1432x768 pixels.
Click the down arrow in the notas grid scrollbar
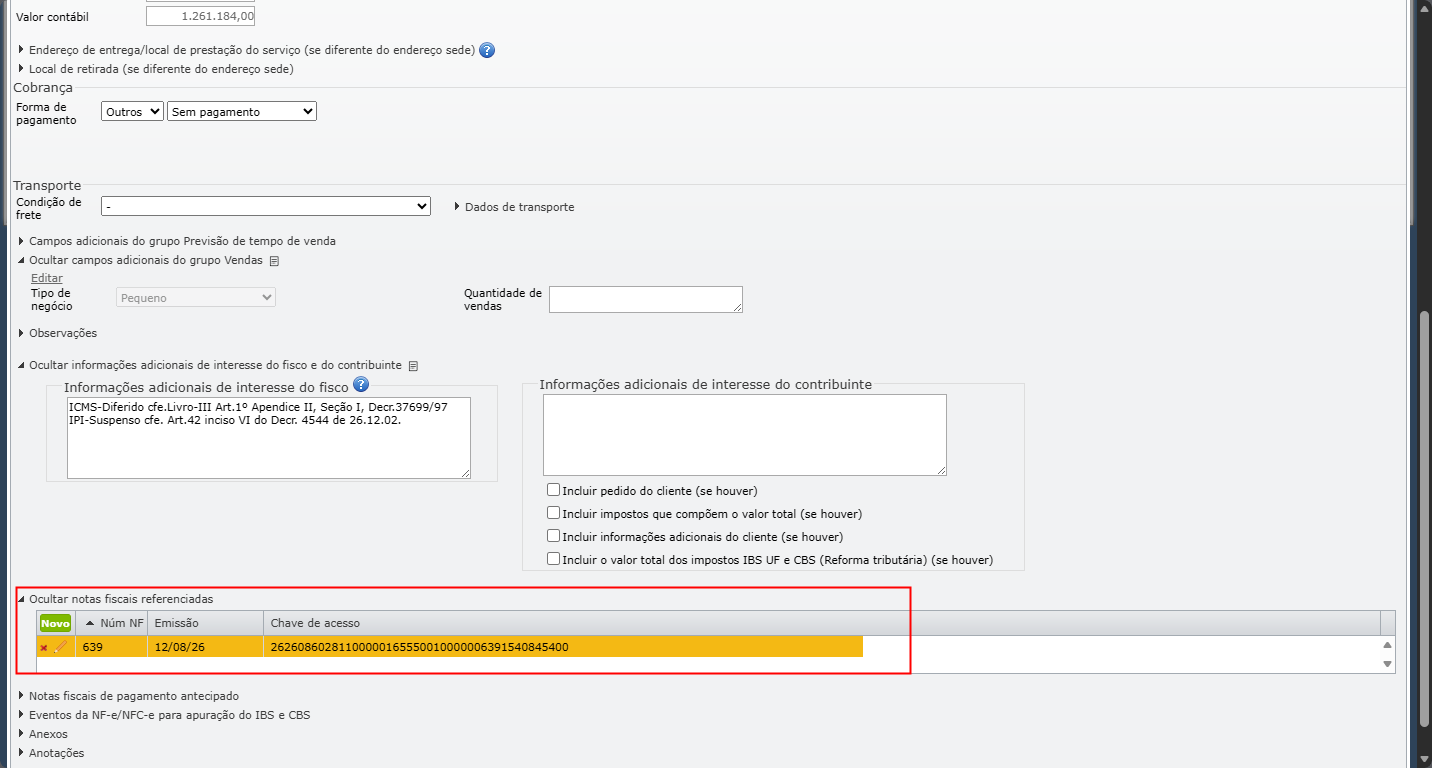tap(1387, 664)
